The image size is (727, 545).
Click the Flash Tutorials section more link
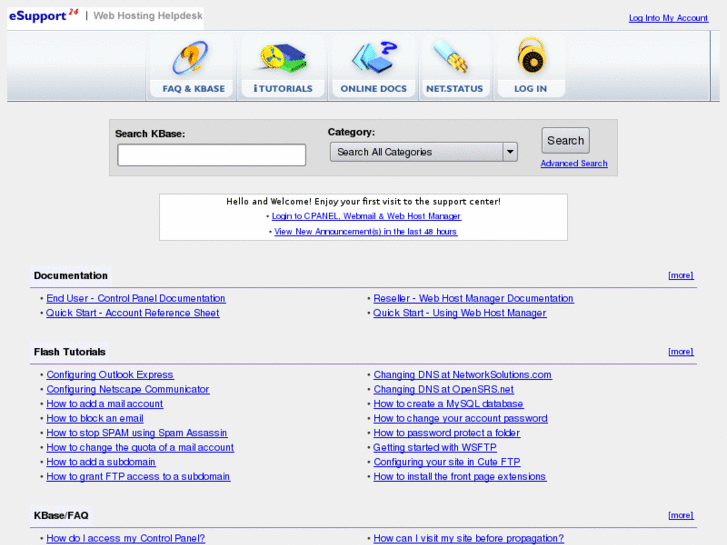tap(681, 352)
